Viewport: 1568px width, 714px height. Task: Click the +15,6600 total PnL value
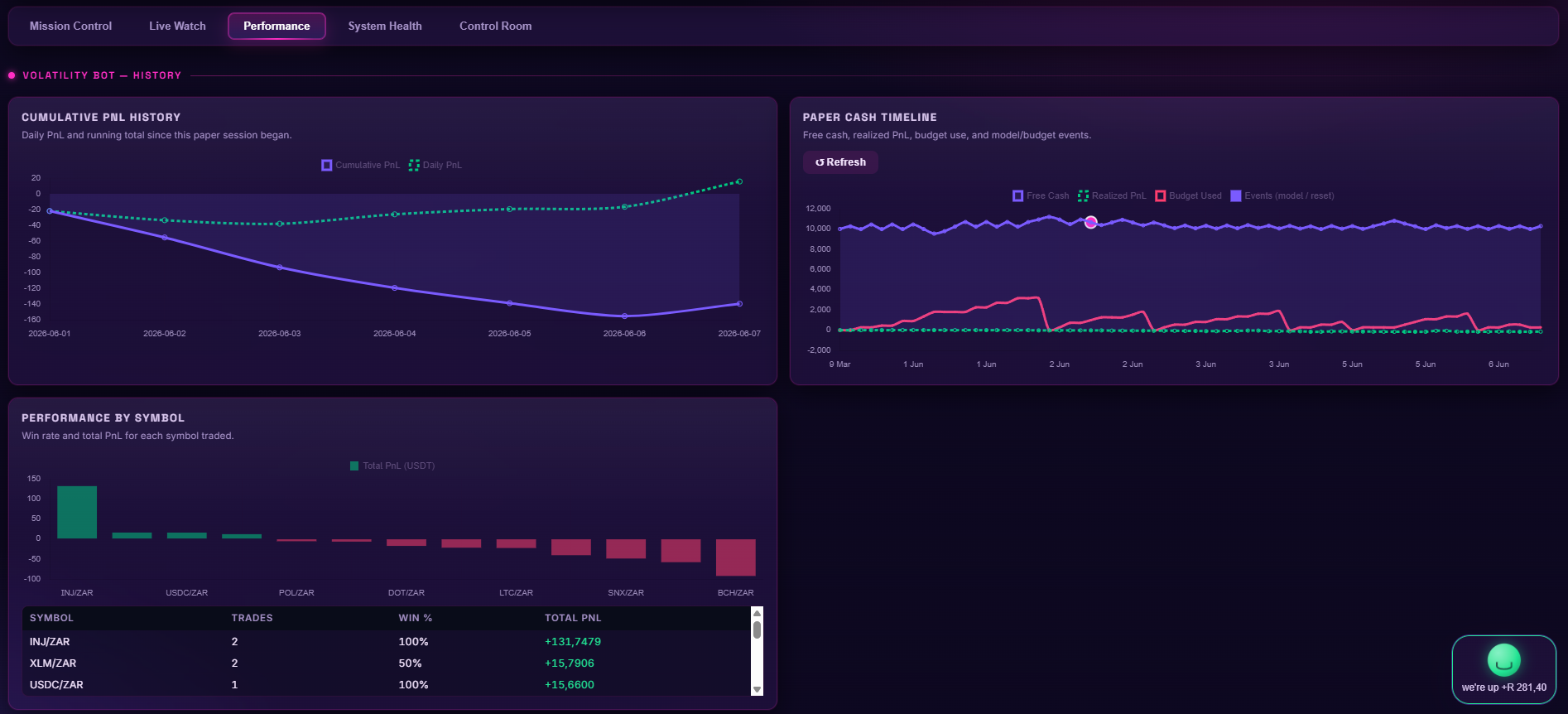pos(570,685)
